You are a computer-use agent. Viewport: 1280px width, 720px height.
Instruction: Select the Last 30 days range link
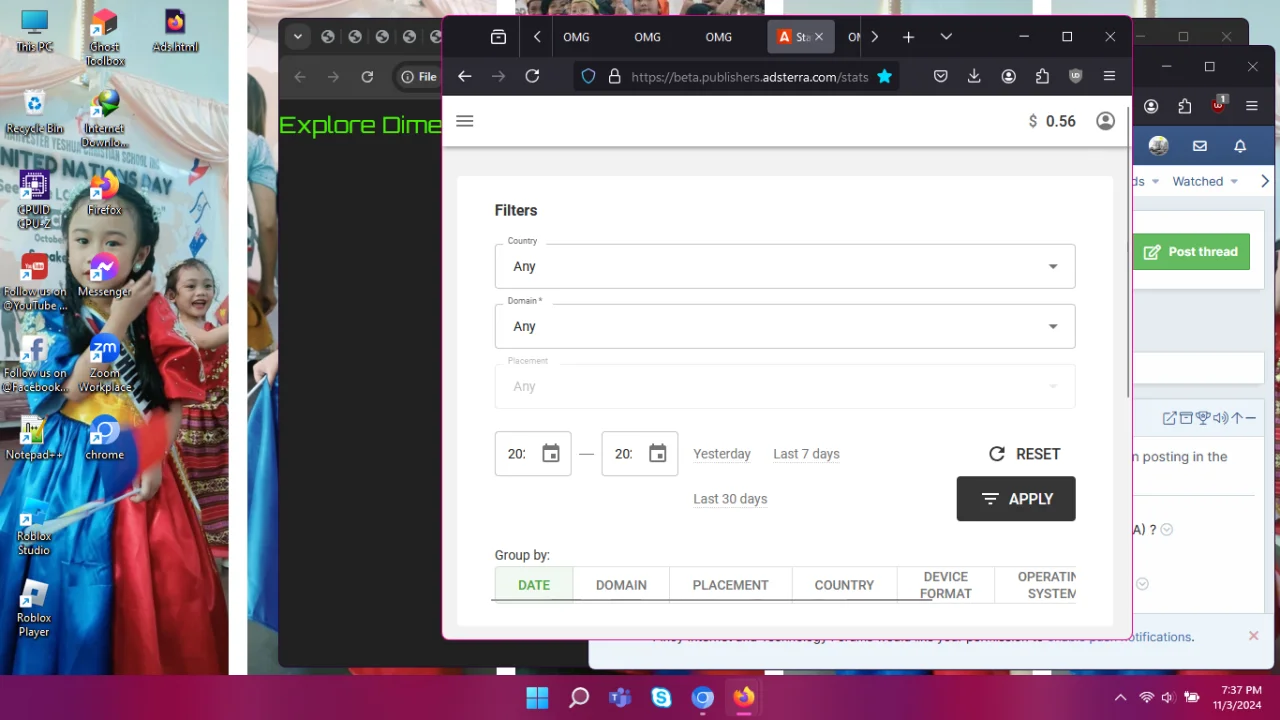click(x=730, y=499)
